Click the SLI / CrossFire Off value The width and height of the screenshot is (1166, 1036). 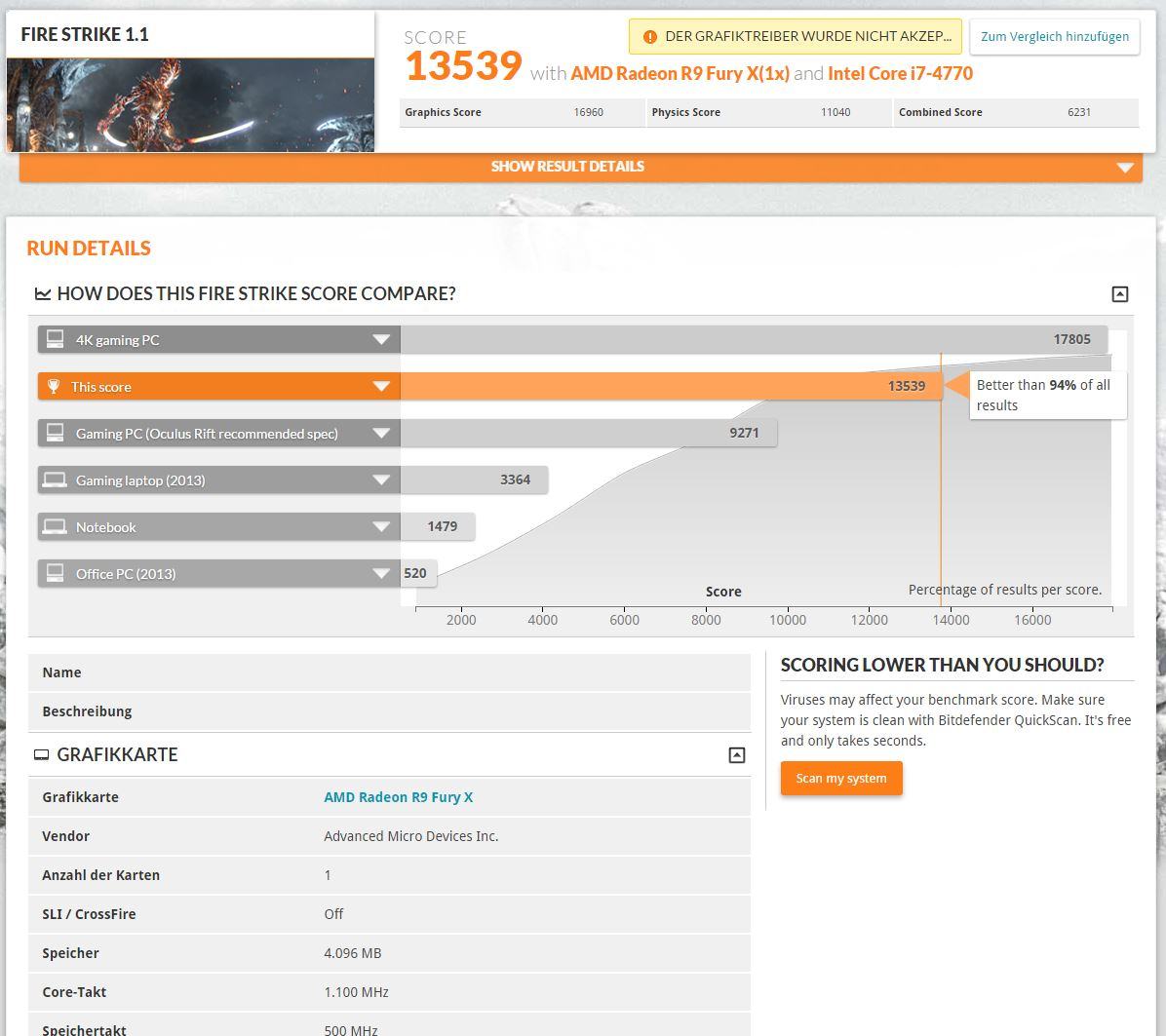[x=333, y=914]
